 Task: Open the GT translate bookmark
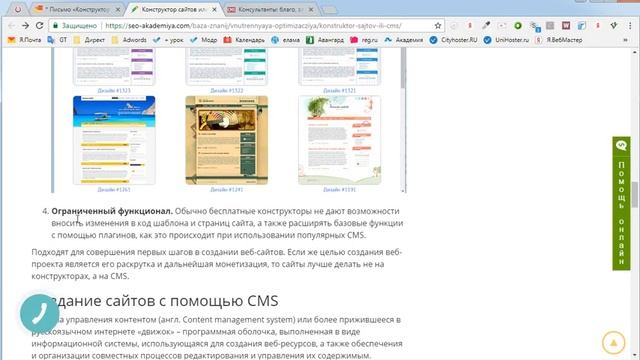57,40
